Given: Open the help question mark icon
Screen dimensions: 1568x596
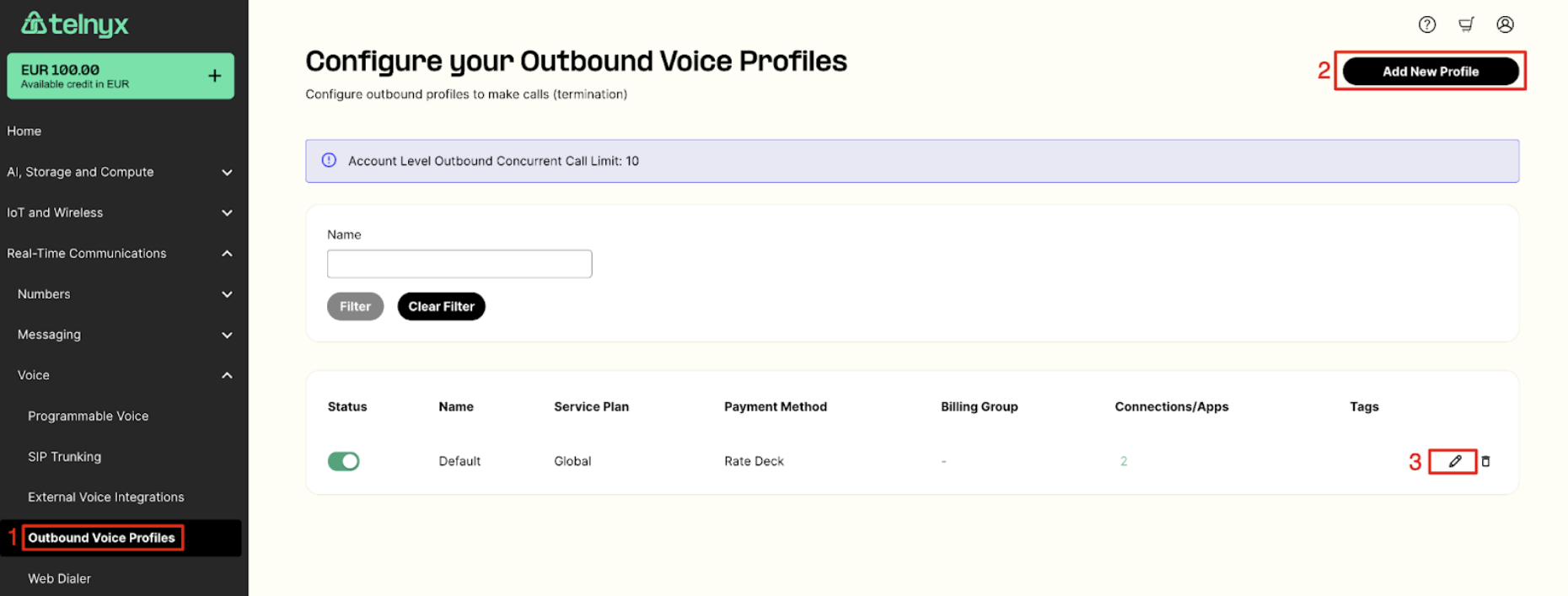Looking at the screenshot, I should tap(1426, 24).
